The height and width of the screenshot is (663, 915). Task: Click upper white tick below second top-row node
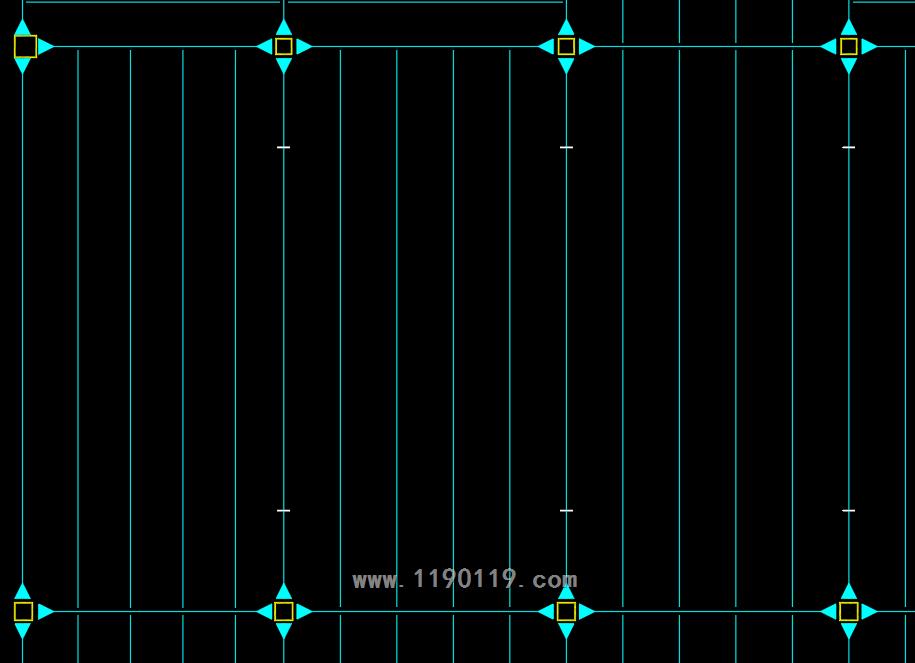tap(284, 147)
